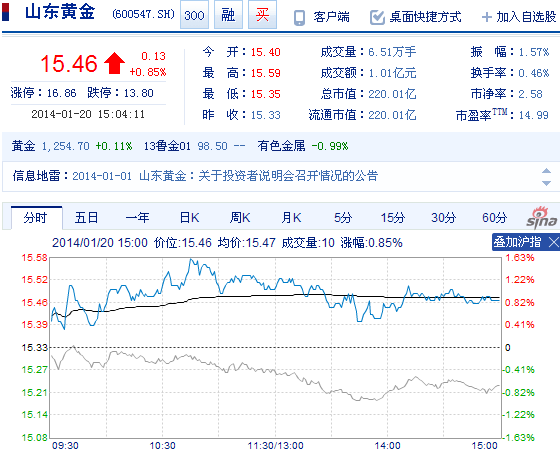Switch to the 30分 thirty-minute tab
560x452 pixels.
[x=444, y=218]
